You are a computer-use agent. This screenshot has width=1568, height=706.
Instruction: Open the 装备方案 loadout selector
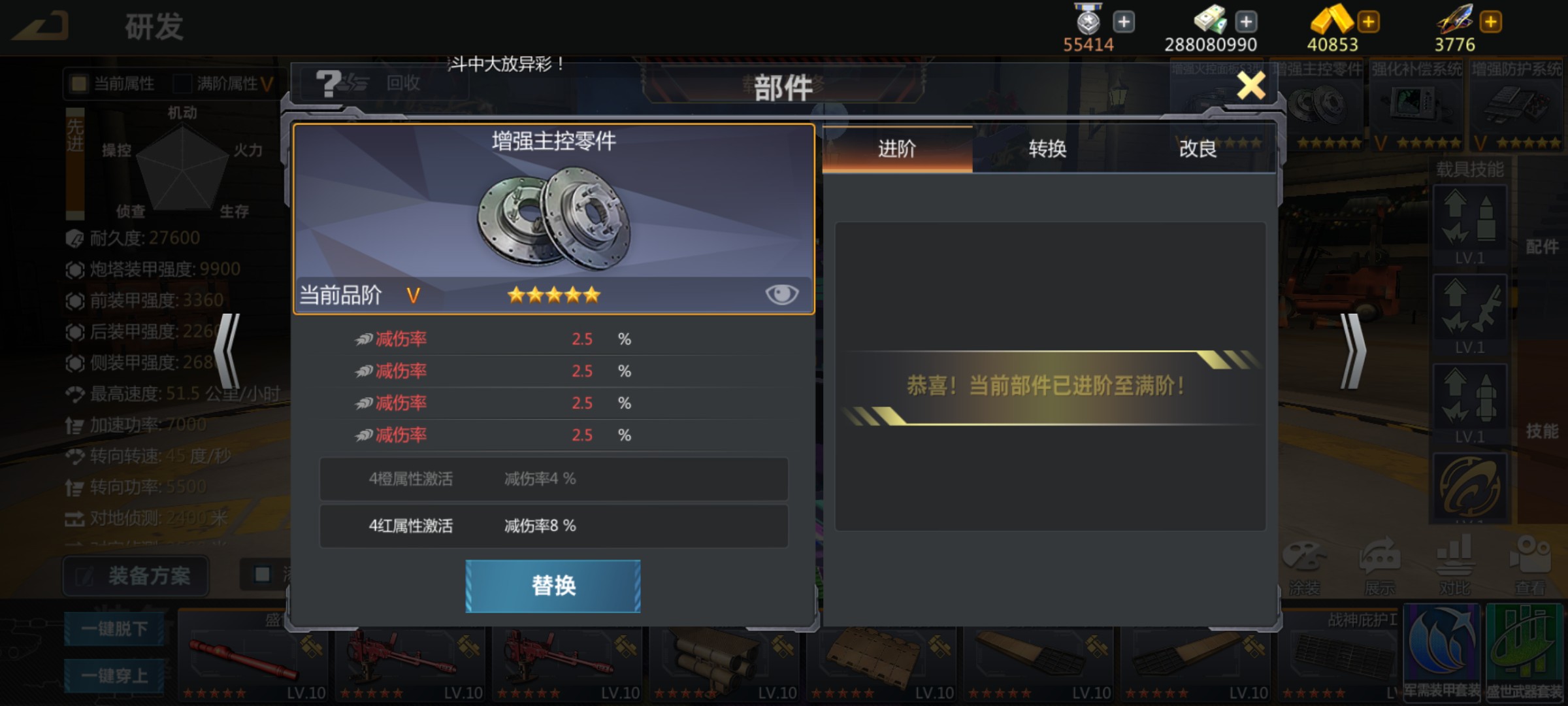136,576
